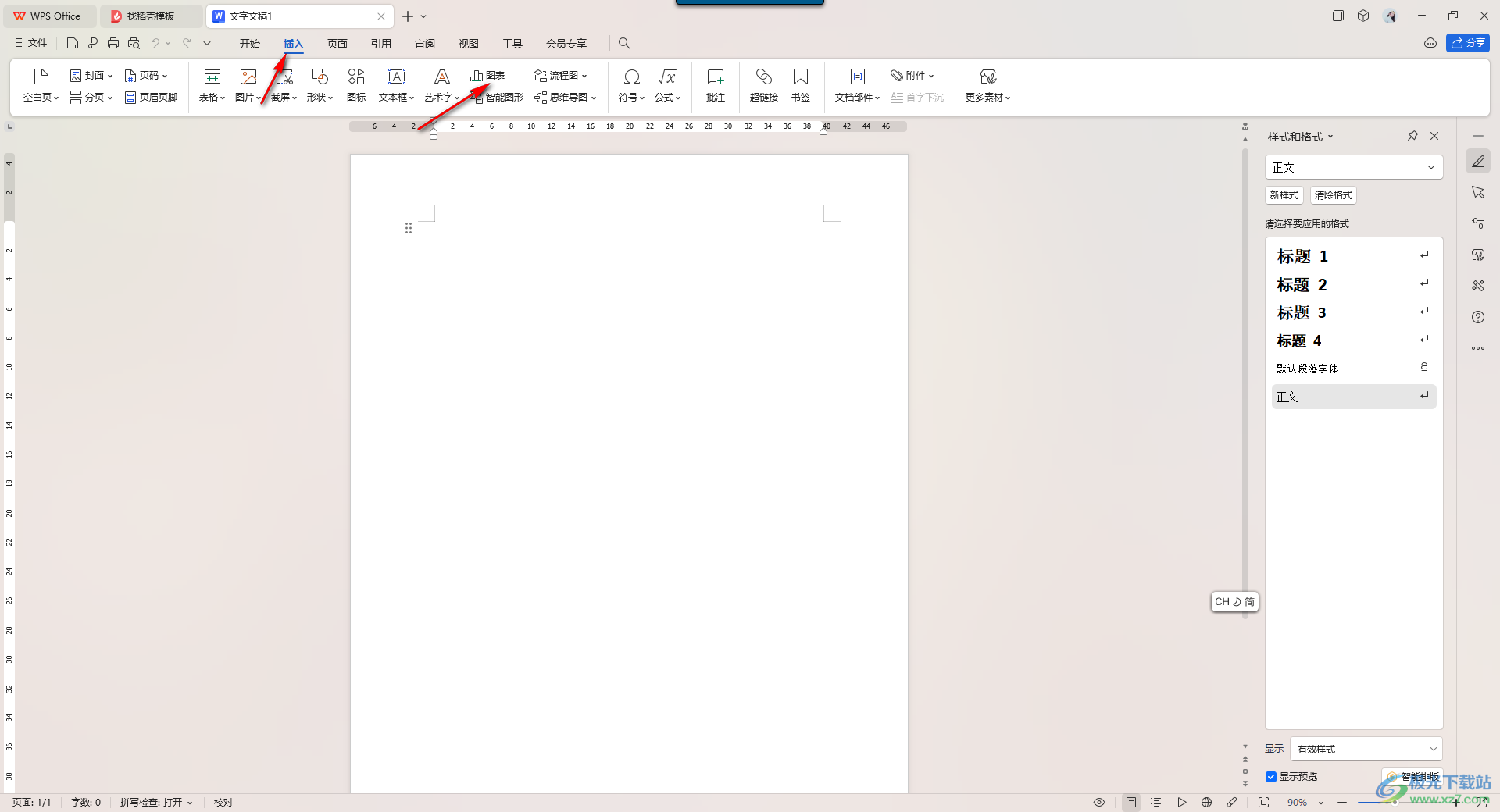This screenshot has width=1500, height=812.
Task: Add a 批注 comment
Action: click(716, 85)
